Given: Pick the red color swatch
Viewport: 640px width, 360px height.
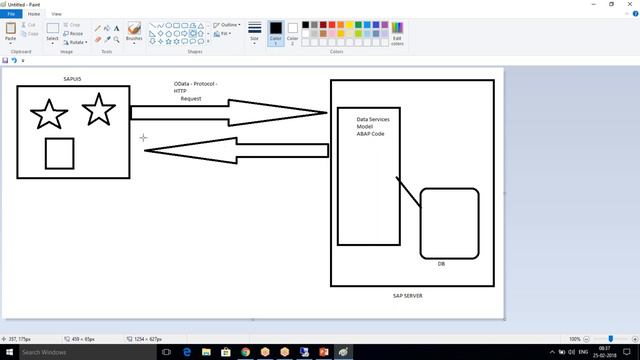Looking at the screenshot, I should click(x=332, y=25).
